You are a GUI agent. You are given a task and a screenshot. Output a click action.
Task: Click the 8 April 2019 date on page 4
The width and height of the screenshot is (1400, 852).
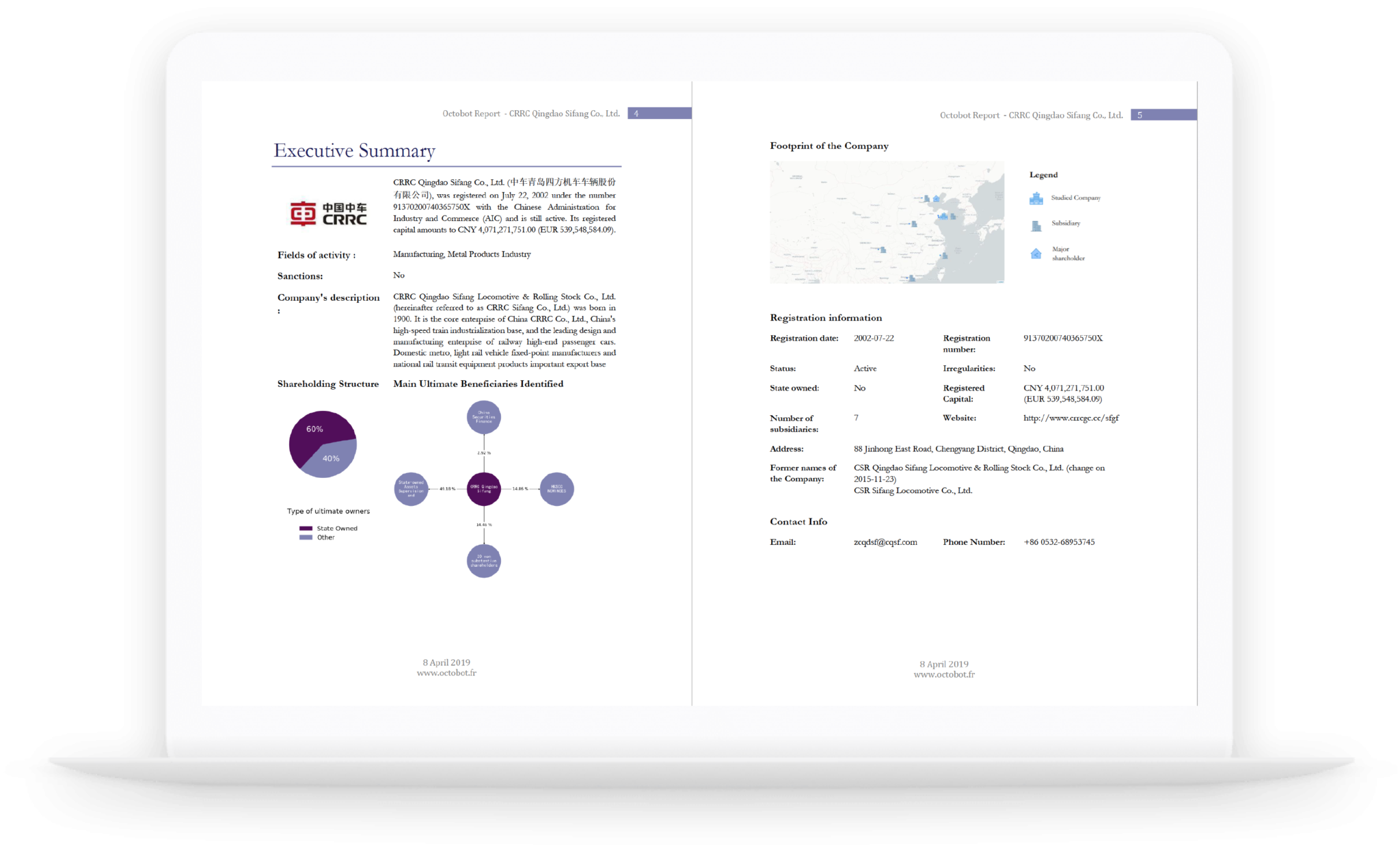coord(446,663)
